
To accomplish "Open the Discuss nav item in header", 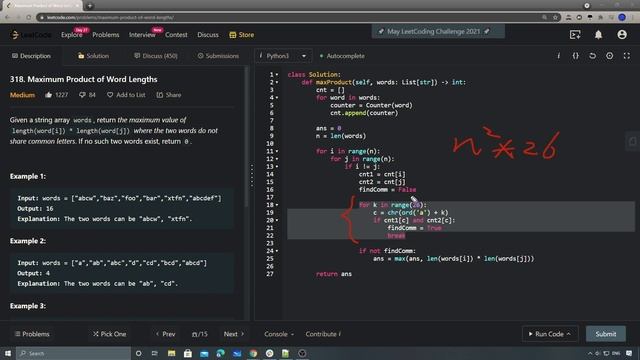I will click(208, 35).
